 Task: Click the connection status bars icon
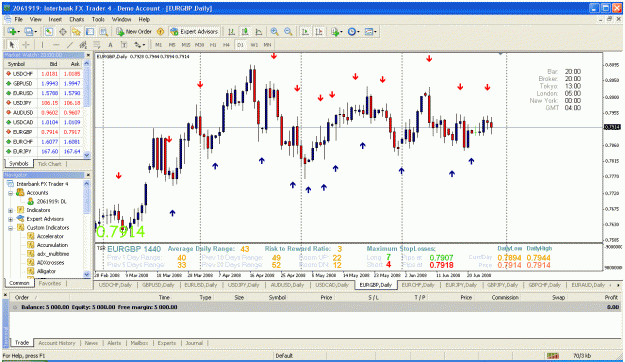tap(552, 356)
